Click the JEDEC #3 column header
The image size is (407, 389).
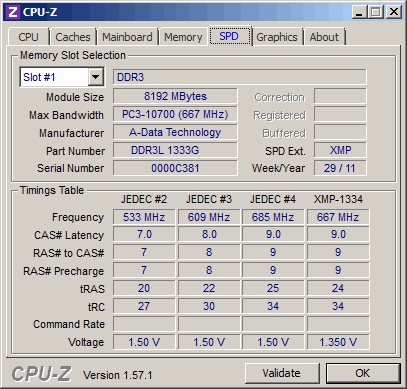(209, 199)
